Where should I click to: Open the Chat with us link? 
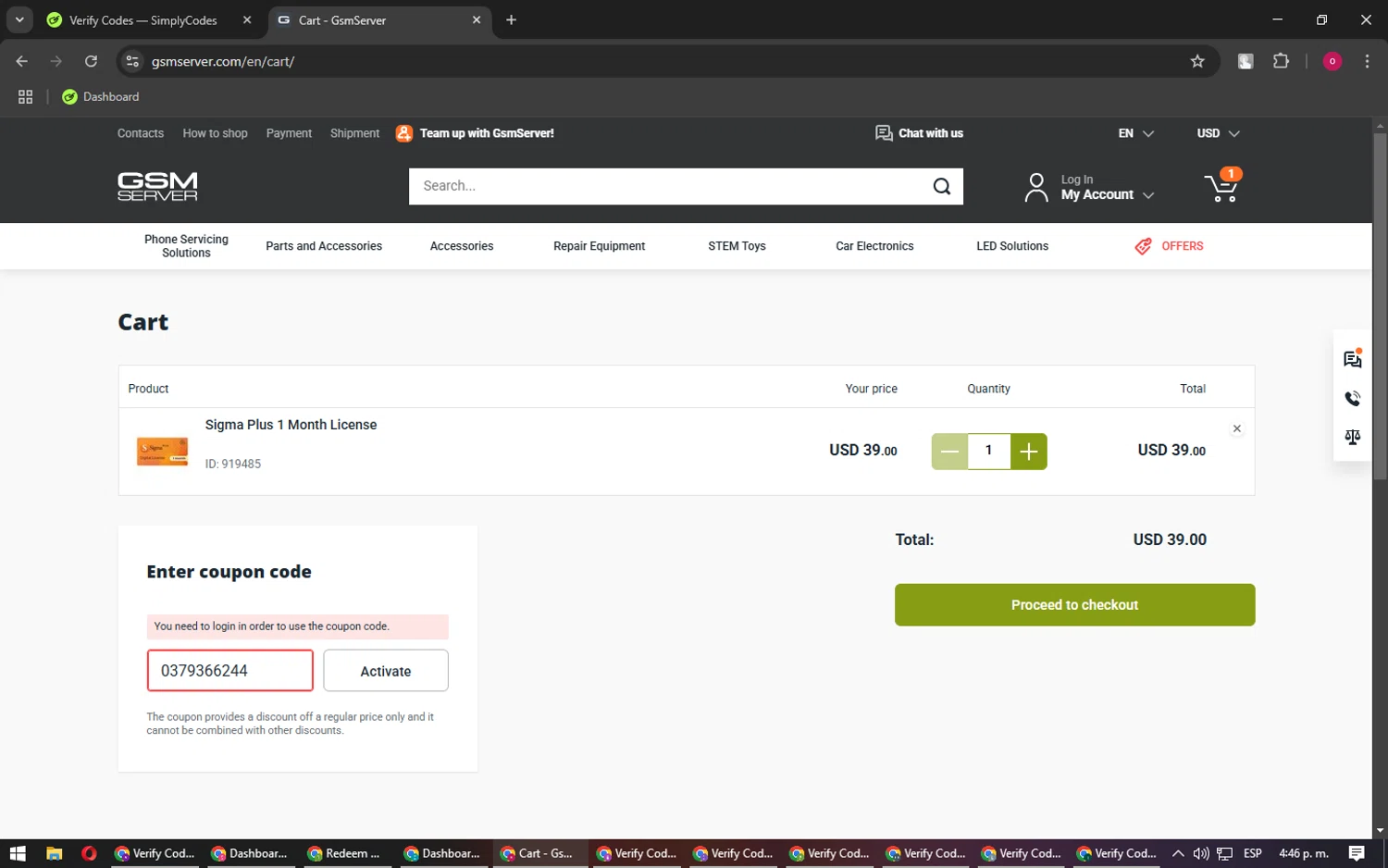[919, 133]
